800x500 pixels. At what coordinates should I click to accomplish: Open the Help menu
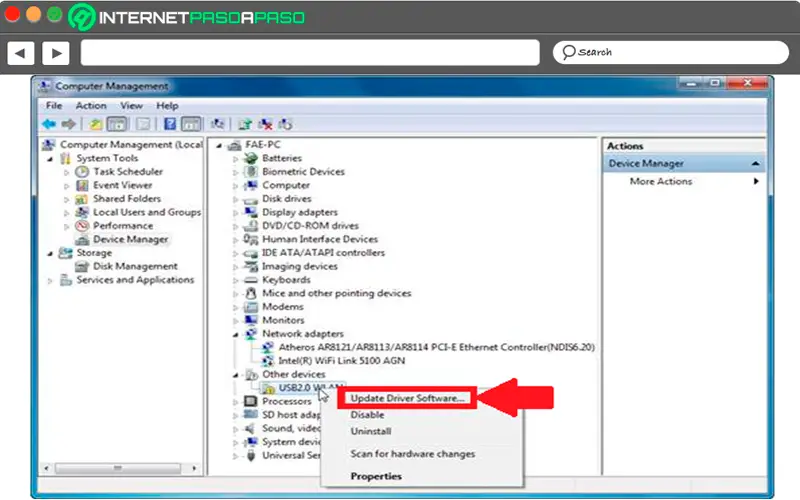(x=167, y=106)
